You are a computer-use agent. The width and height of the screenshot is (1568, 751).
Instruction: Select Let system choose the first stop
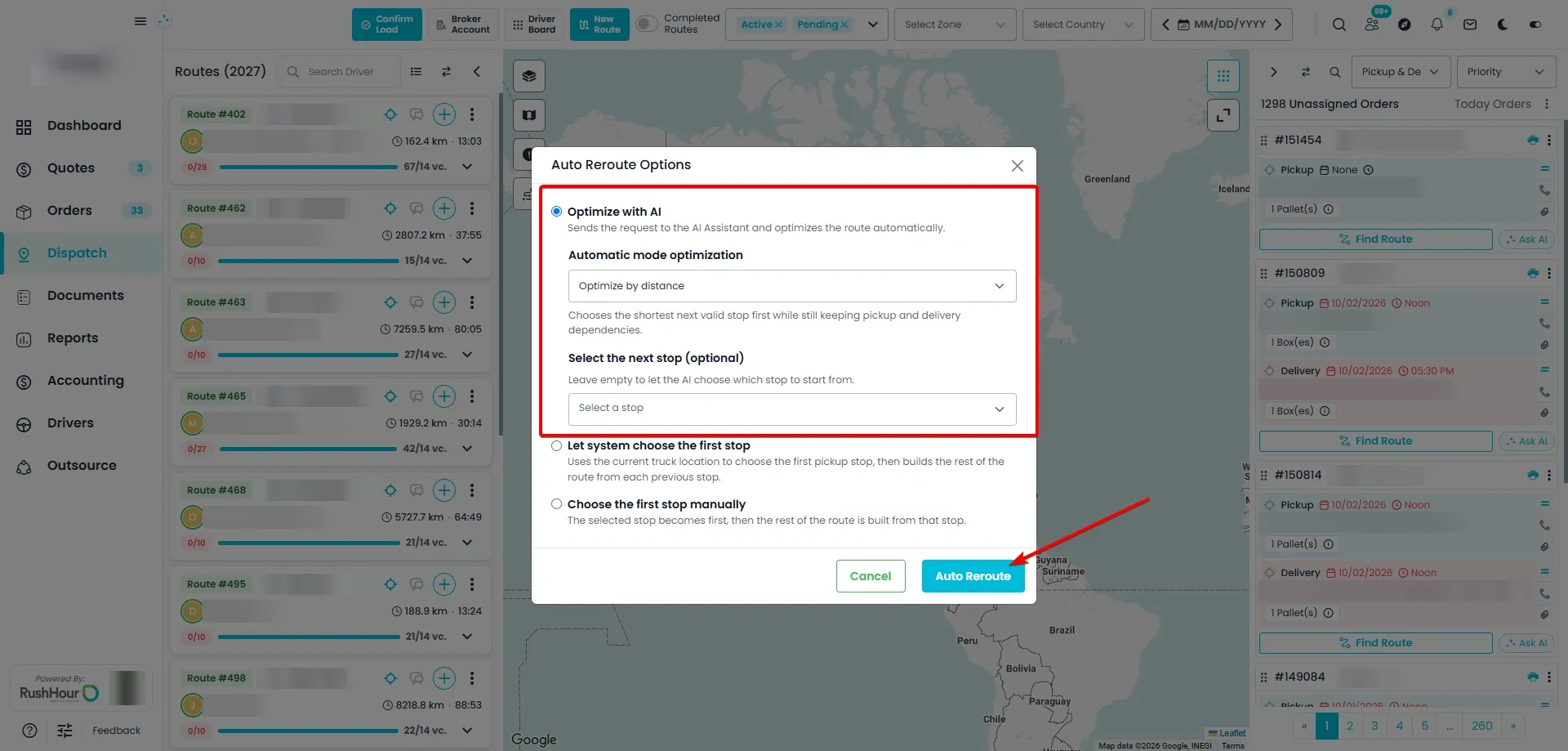tap(557, 446)
